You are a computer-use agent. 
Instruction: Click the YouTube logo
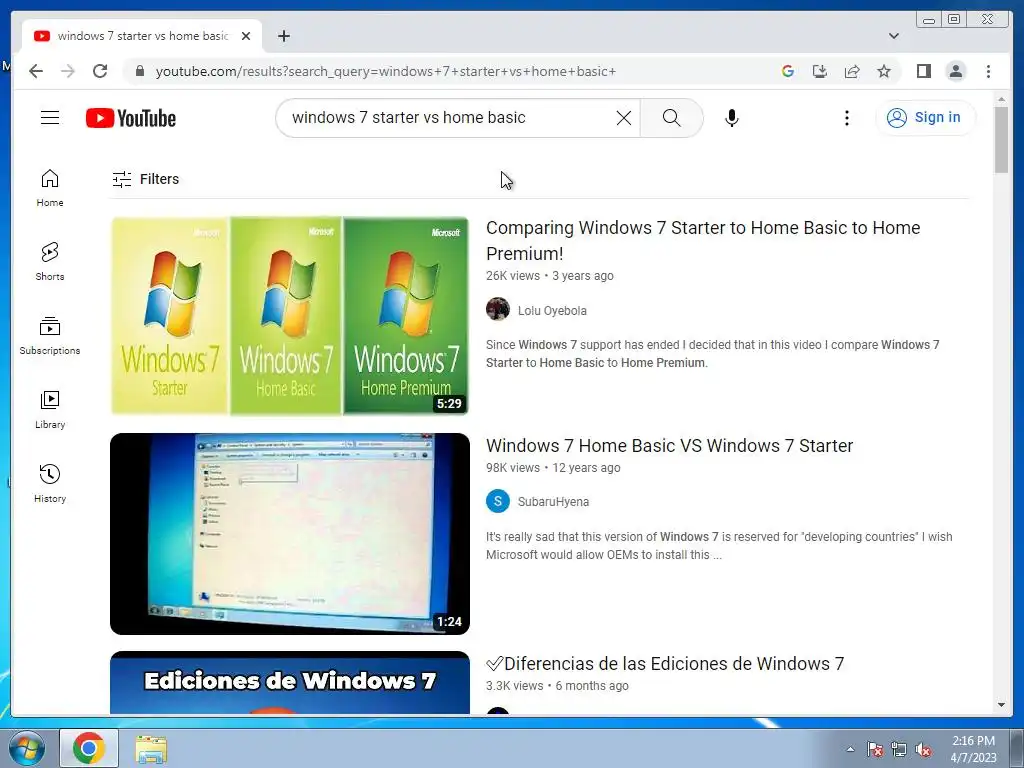(x=131, y=118)
